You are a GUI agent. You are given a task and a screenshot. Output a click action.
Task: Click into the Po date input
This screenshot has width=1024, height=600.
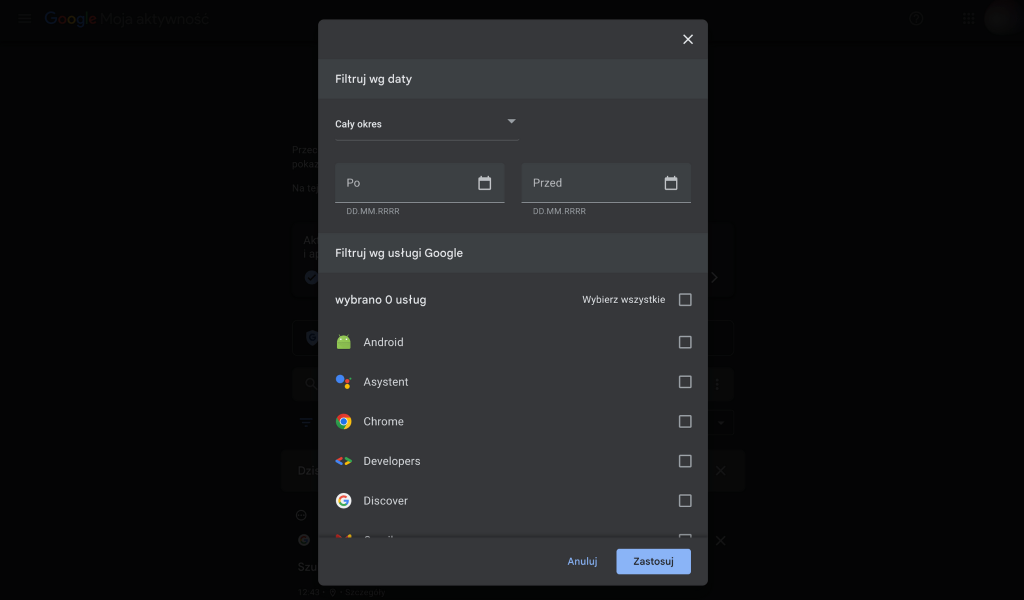405,183
